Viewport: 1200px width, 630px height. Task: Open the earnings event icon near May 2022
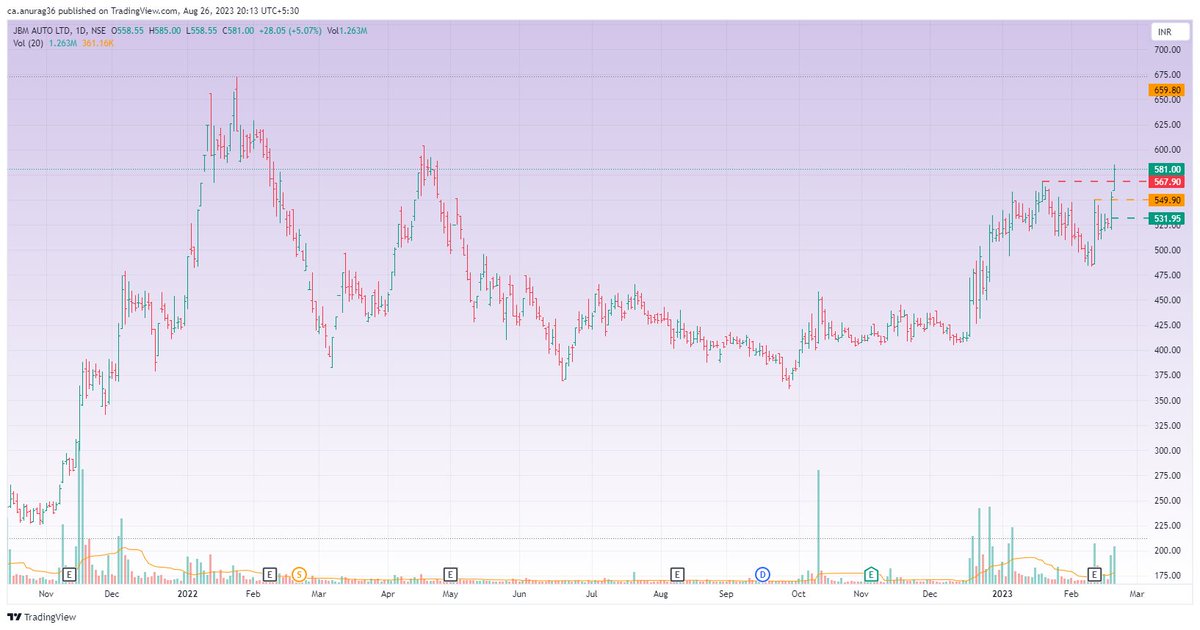pyautogui.click(x=450, y=574)
